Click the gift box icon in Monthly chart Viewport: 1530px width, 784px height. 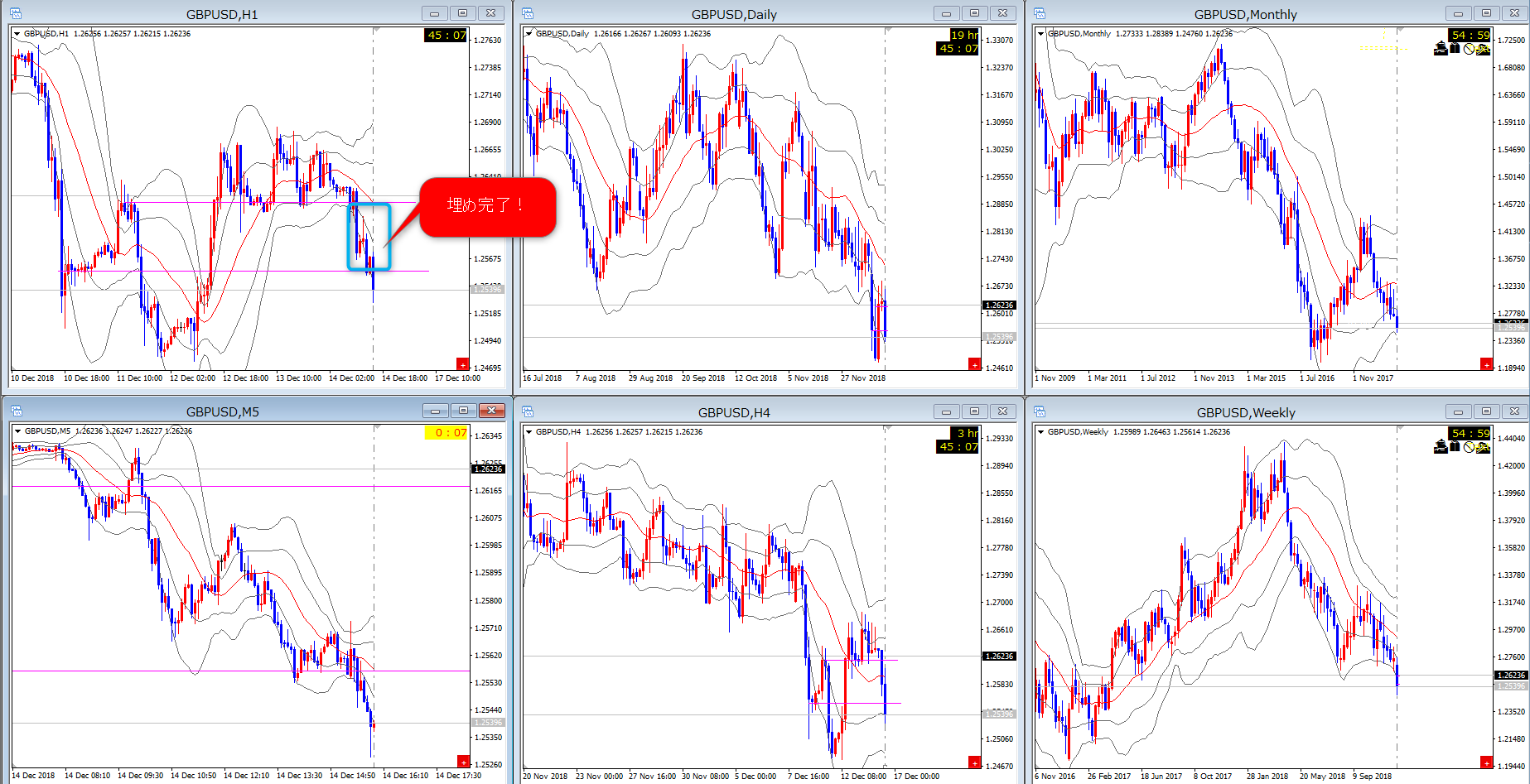click(x=1455, y=49)
